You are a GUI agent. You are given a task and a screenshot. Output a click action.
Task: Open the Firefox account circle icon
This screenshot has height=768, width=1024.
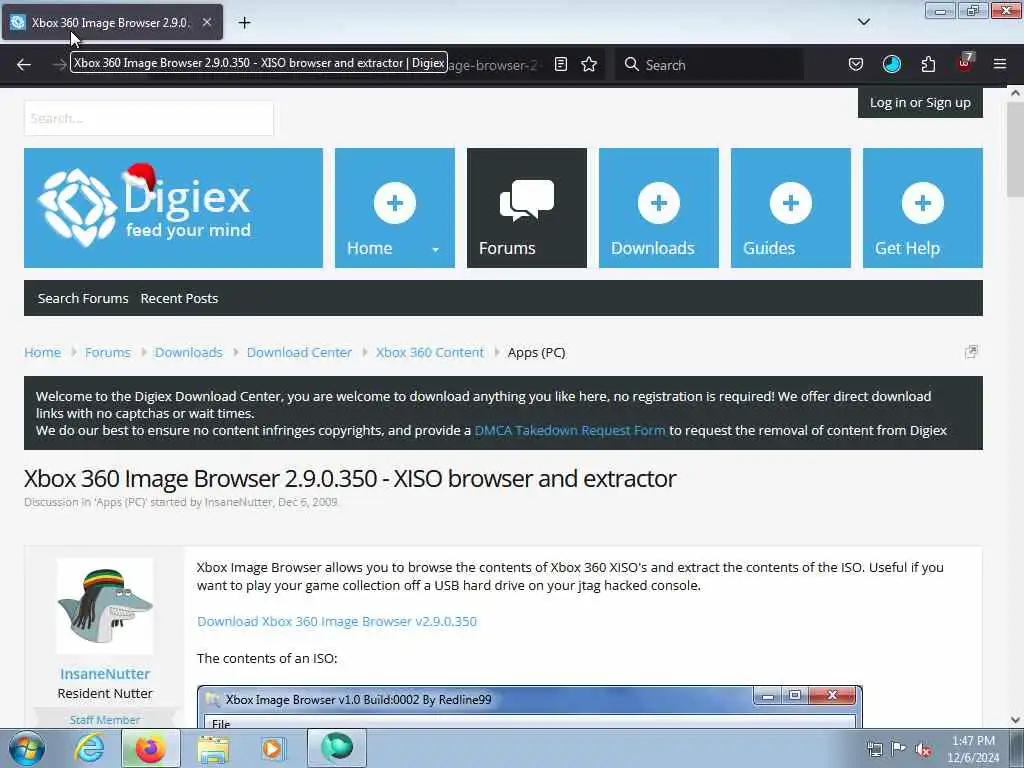coord(891,64)
